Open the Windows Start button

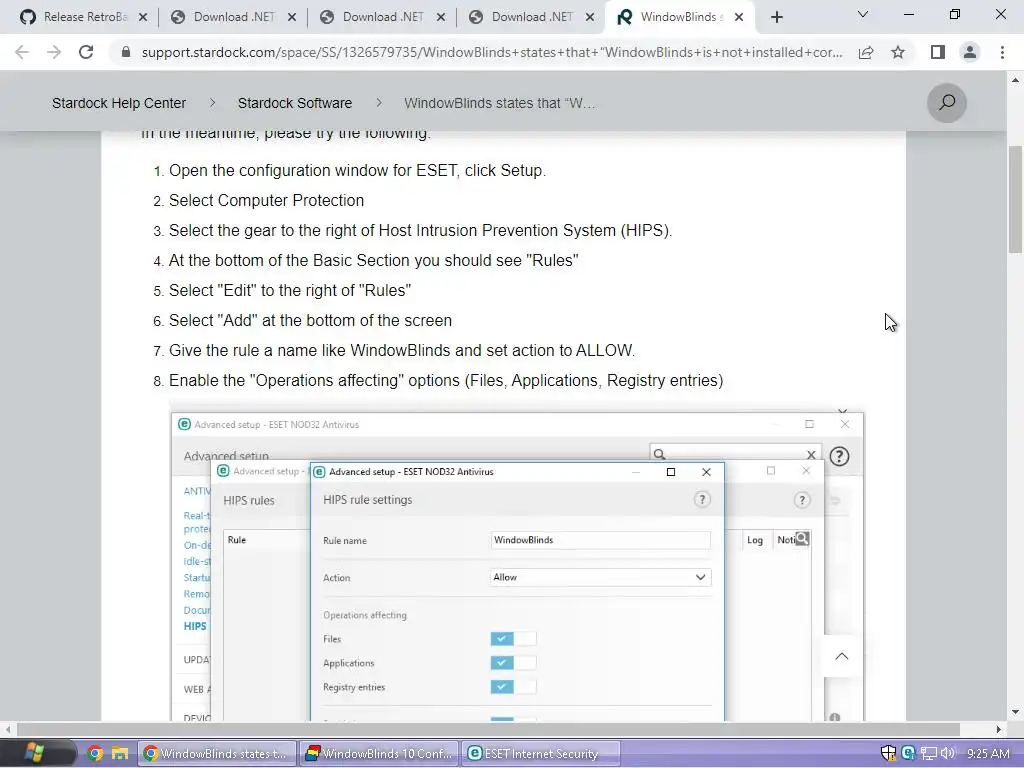pyautogui.click(x=34, y=753)
